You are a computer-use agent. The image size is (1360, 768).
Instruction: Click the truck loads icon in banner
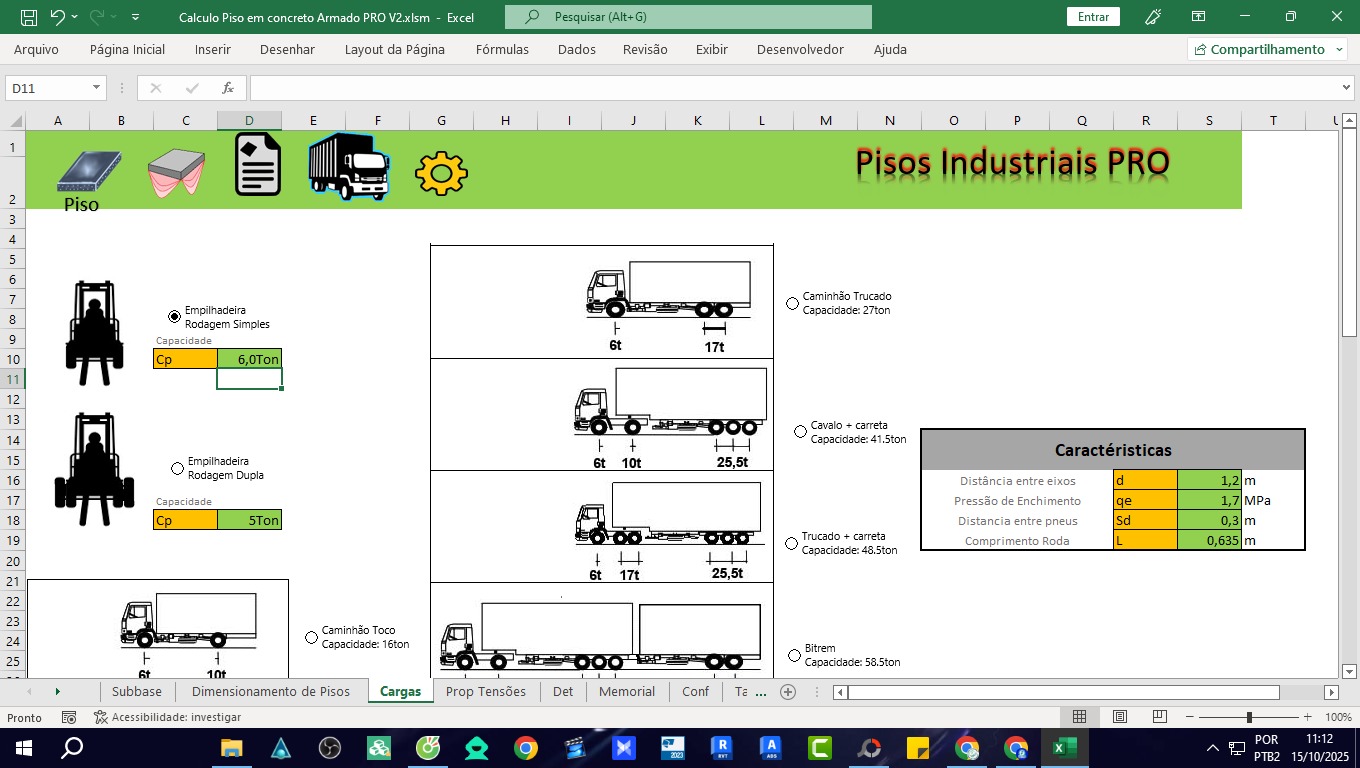[348, 166]
